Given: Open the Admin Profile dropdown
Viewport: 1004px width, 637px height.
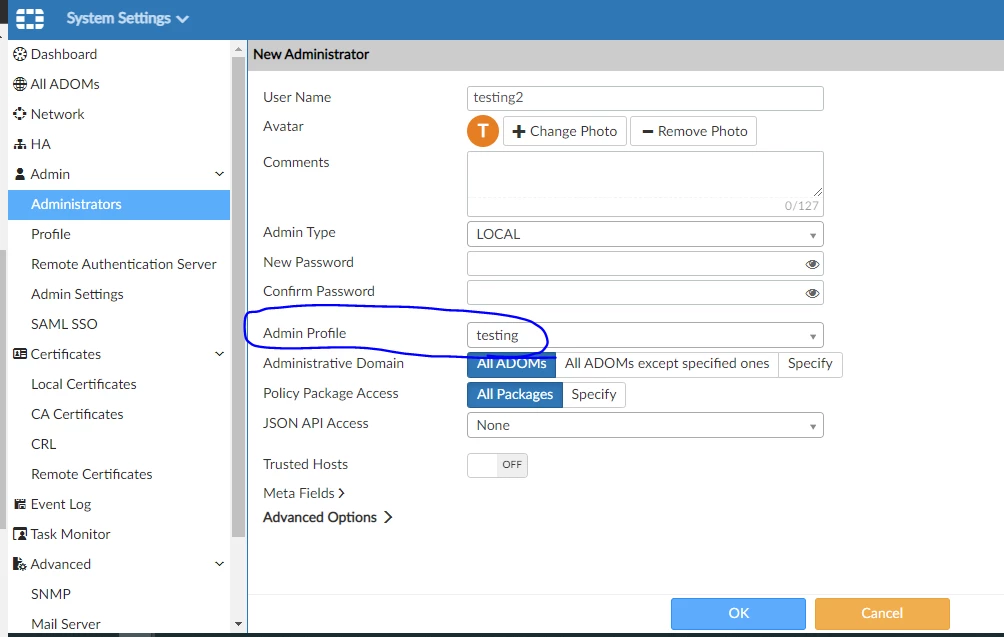Looking at the screenshot, I should [645, 335].
